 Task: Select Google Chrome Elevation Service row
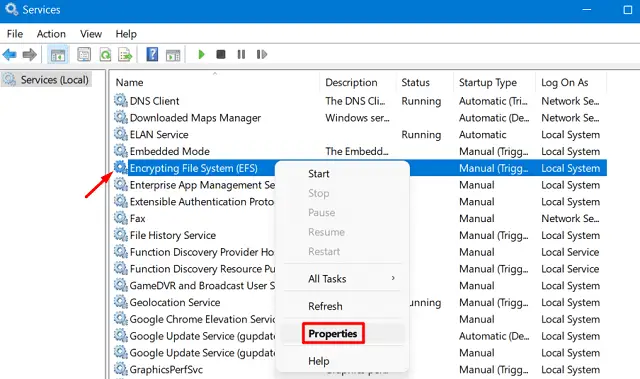pyautogui.click(x=202, y=319)
